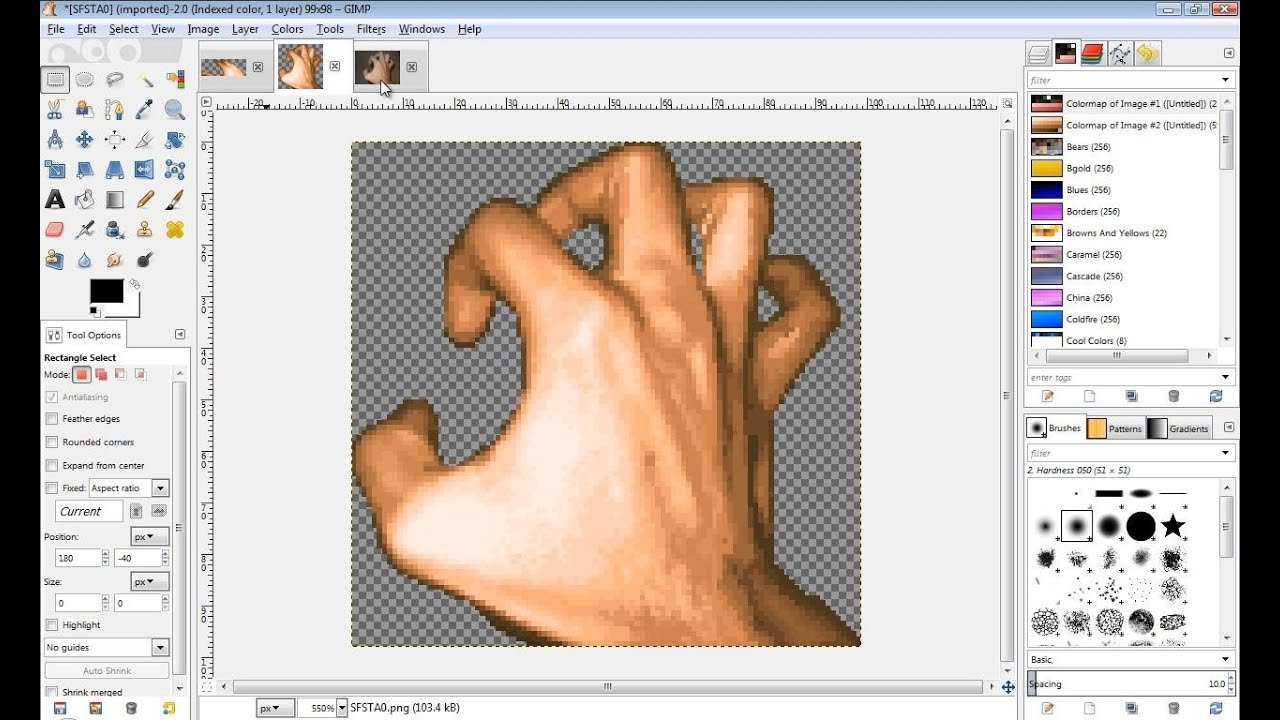Select the Shear tool
Image resolution: width=1280 pixels, height=720 pixels.
tap(85, 170)
